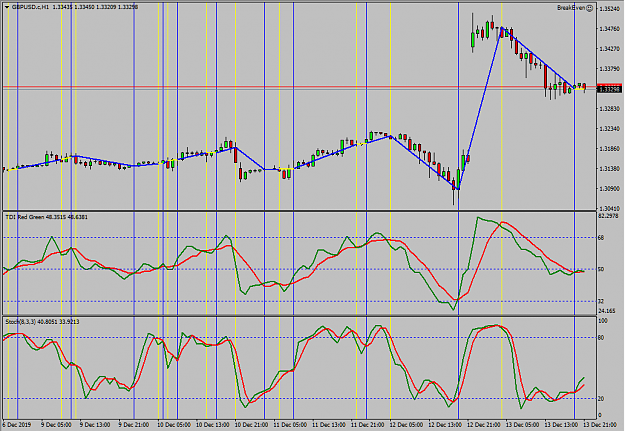The height and width of the screenshot is (431, 625).
Task: Click the 9 Dec 13:00 time axis label
Action: [x=95, y=425]
